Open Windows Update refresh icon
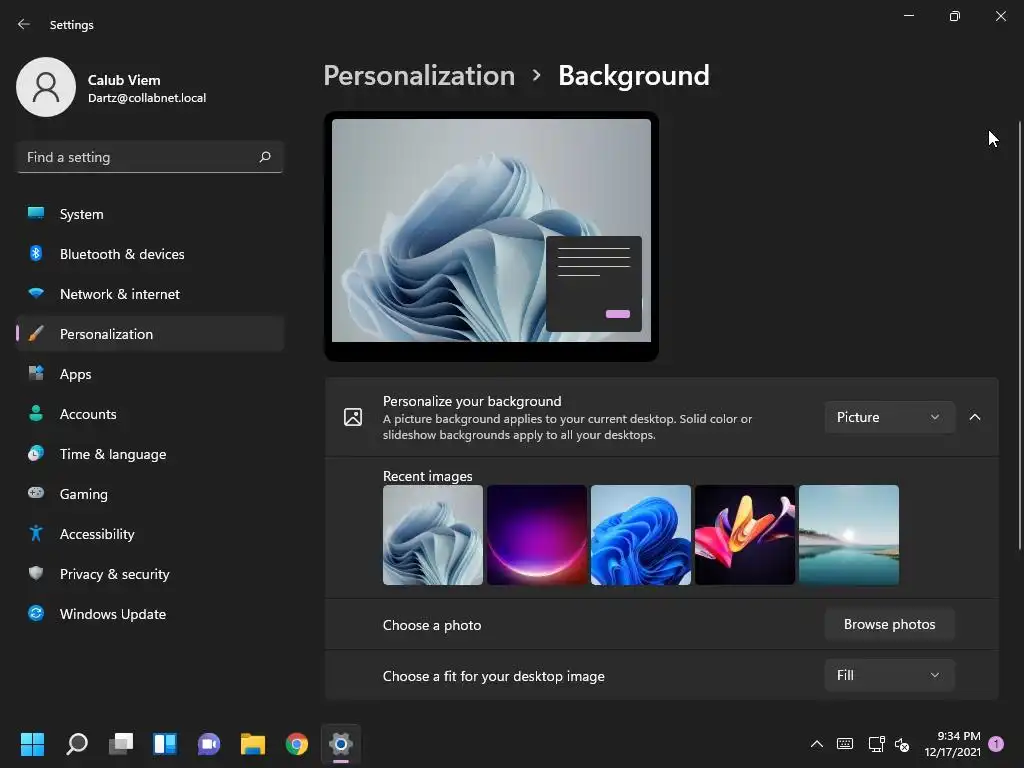Viewport: 1024px width, 768px height. click(x=36, y=613)
